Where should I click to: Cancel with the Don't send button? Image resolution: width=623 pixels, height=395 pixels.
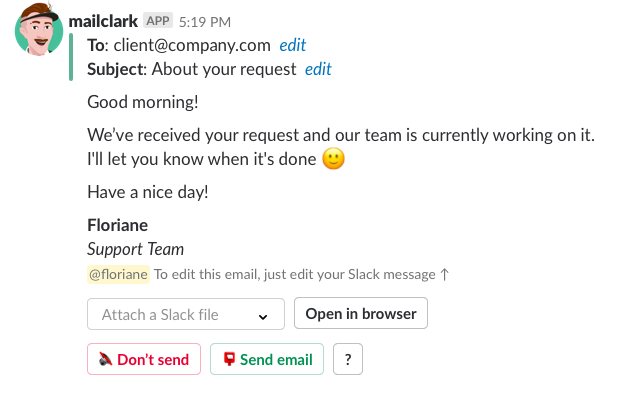pos(144,359)
